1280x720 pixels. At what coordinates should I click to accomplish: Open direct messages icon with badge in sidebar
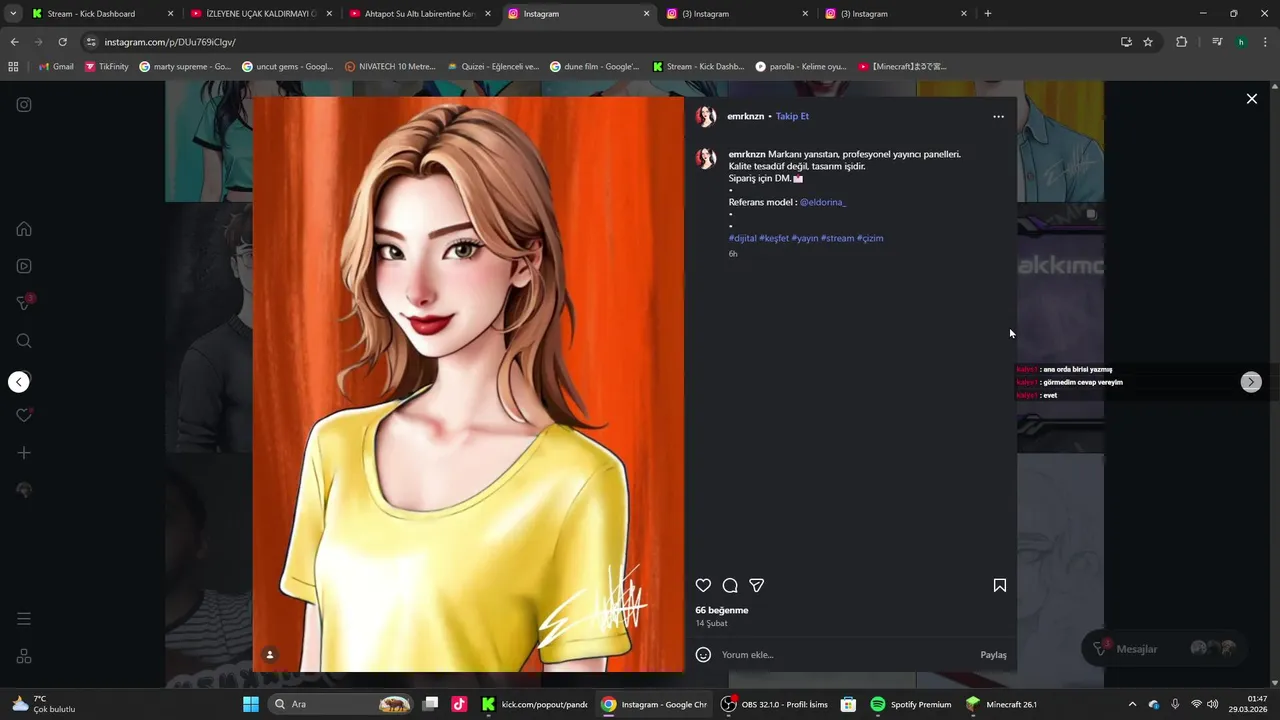click(x=25, y=303)
